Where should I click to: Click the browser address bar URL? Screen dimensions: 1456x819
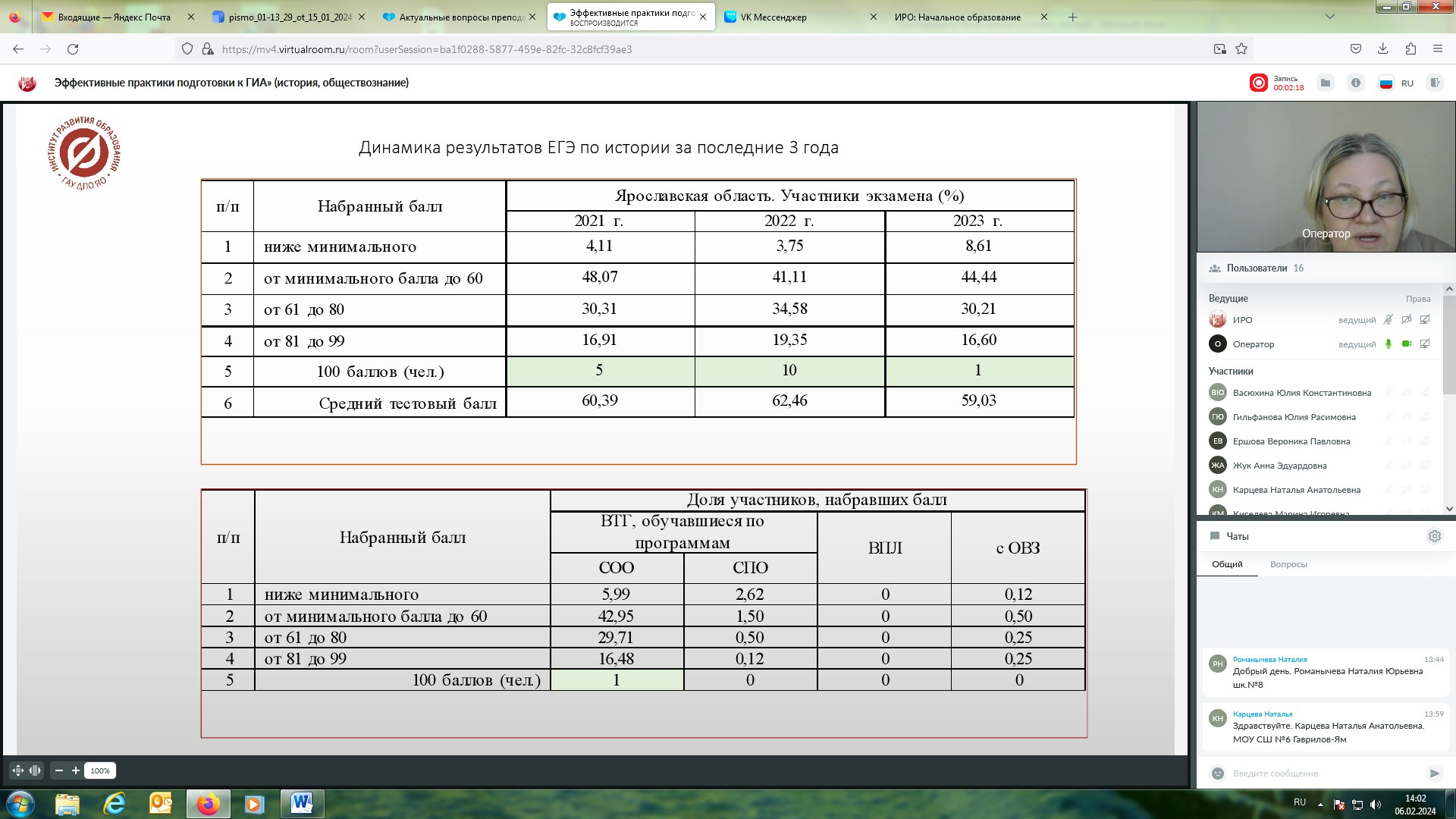(x=427, y=49)
